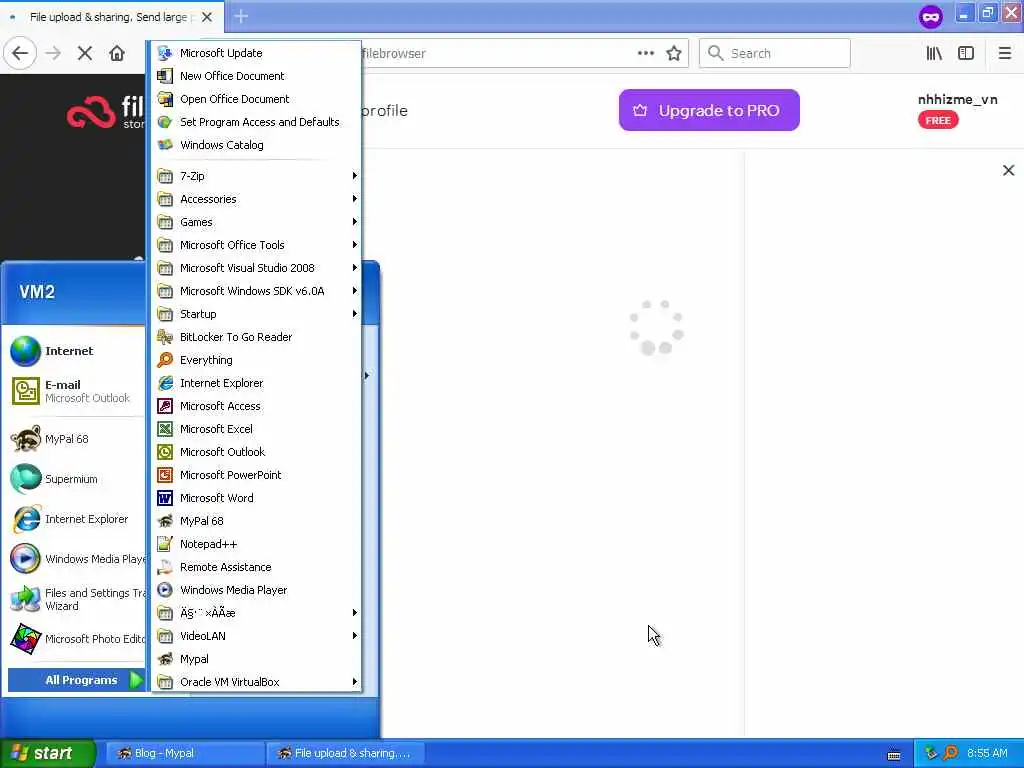1024x768 pixels.
Task: Click the Microsoft Access icon
Action: click(x=165, y=406)
